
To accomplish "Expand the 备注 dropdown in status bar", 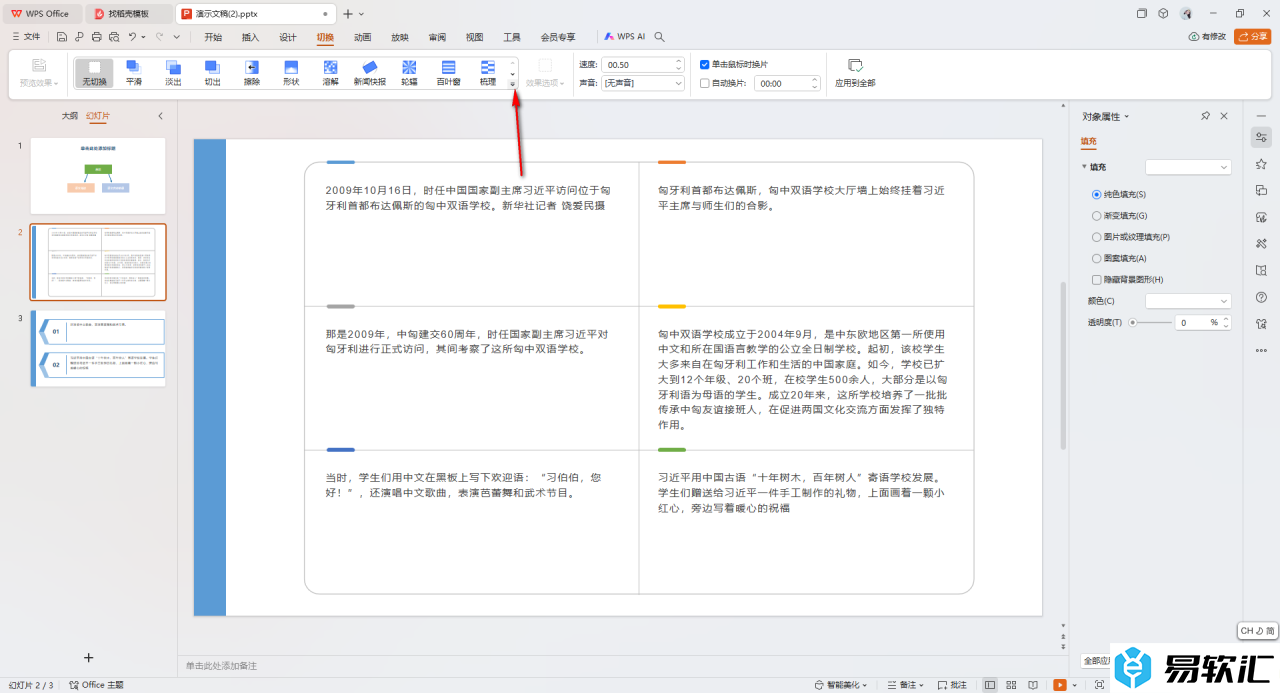I will (921, 685).
